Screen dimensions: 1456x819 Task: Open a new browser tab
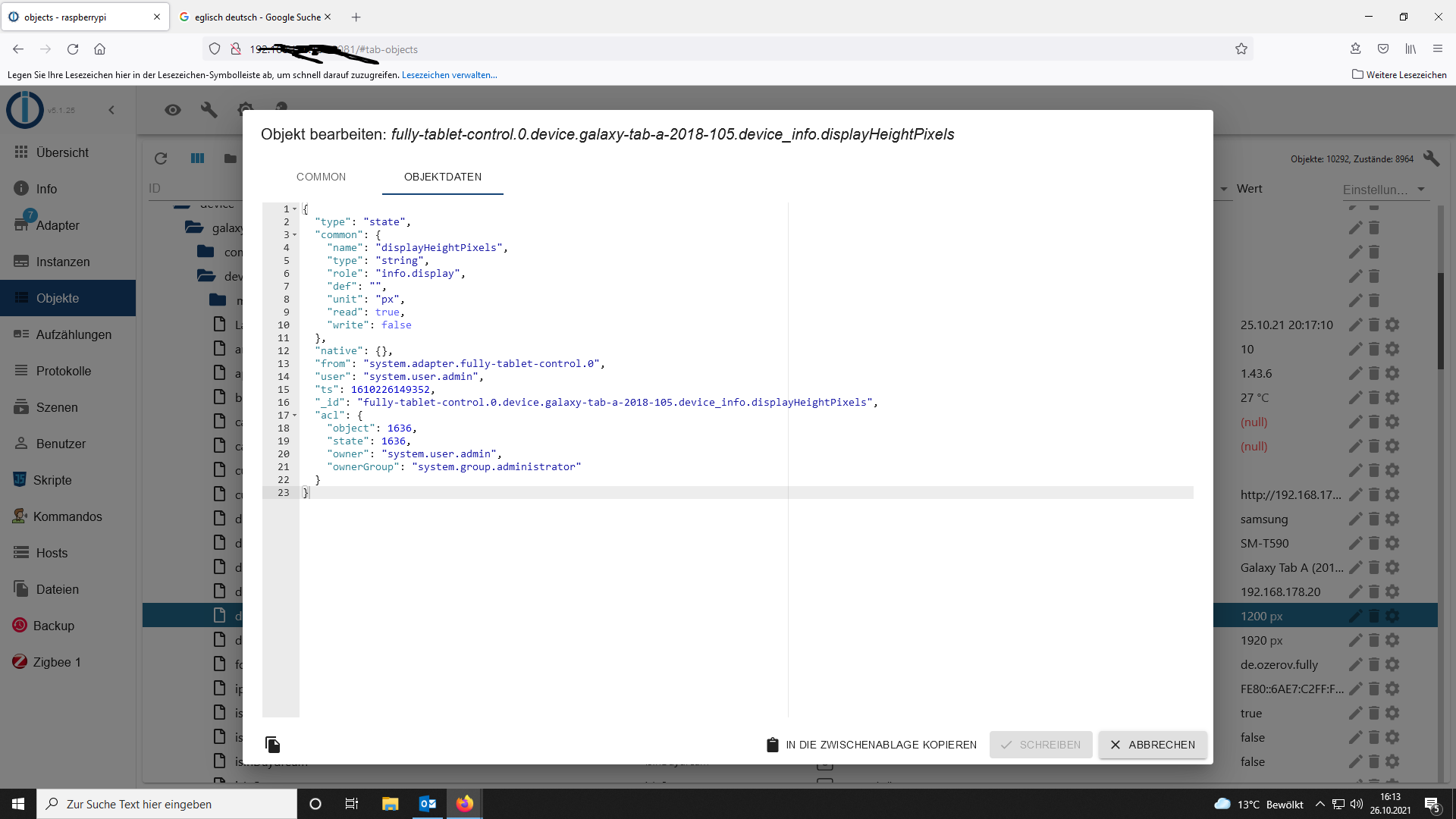[x=356, y=17]
